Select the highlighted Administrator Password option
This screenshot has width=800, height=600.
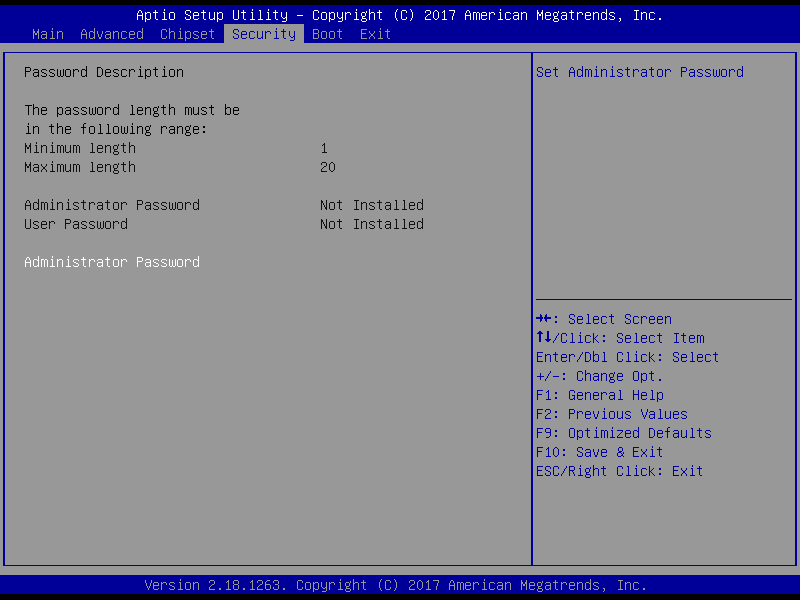click(x=112, y=262)
